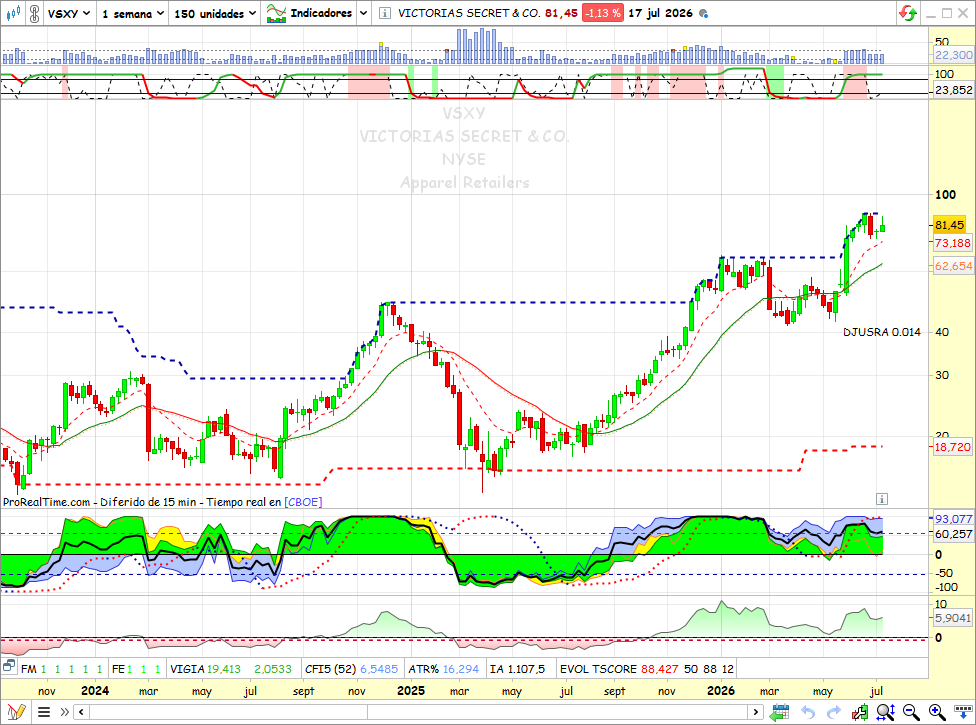
Task: Click the DJUSRA 0.014 label
Action: point(881,332)
